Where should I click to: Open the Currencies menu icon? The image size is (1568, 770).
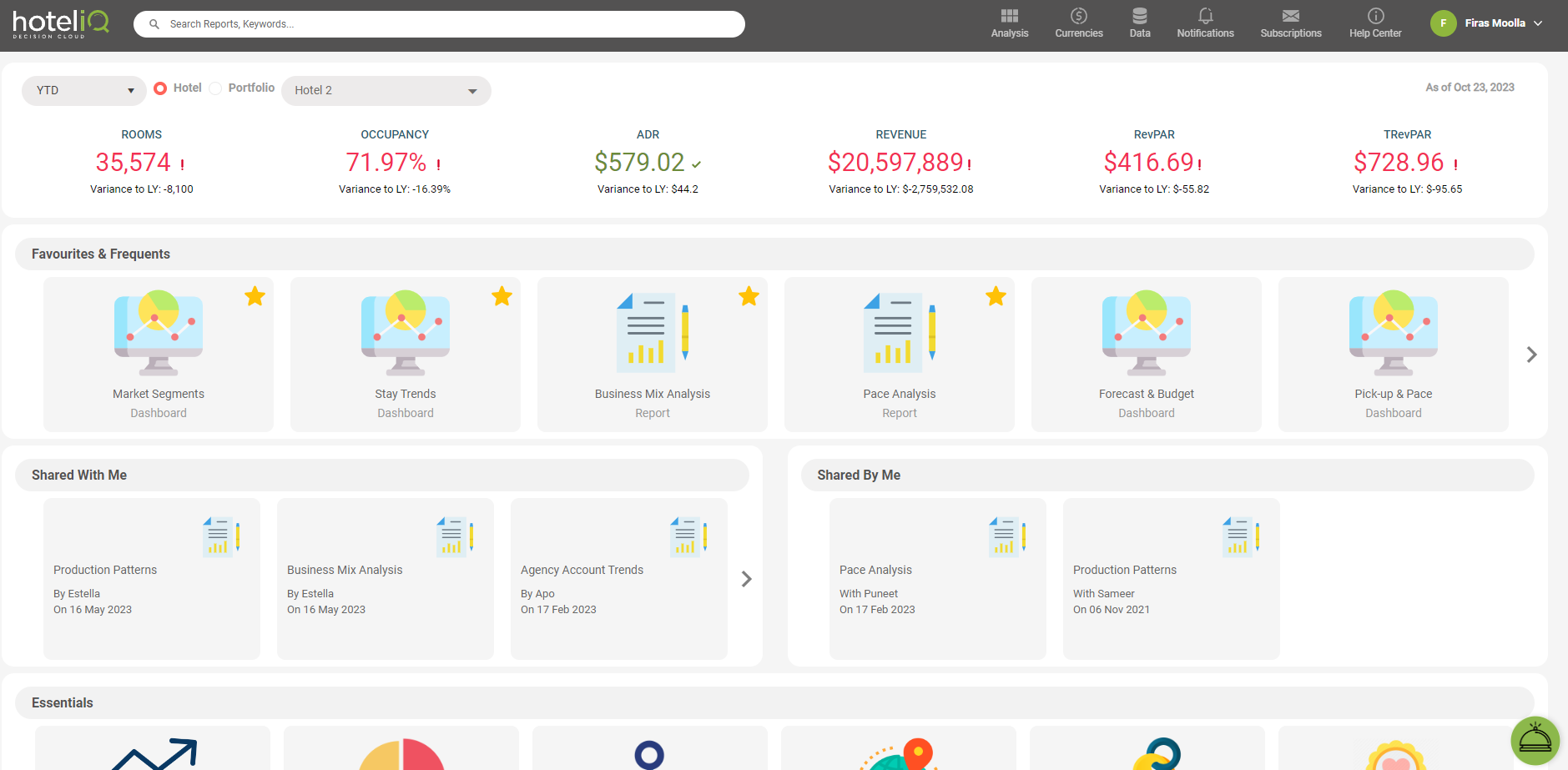pos(1079,16)
